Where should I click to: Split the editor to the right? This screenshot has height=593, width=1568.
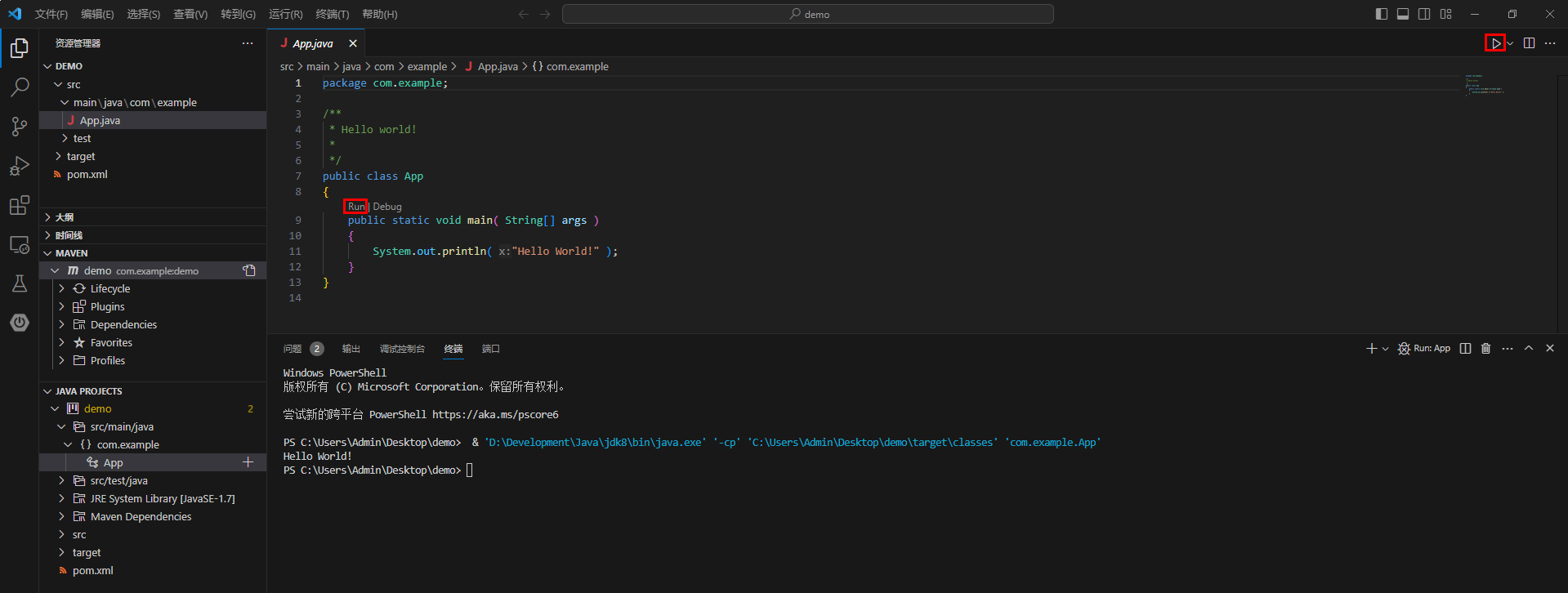[1529, 43]
